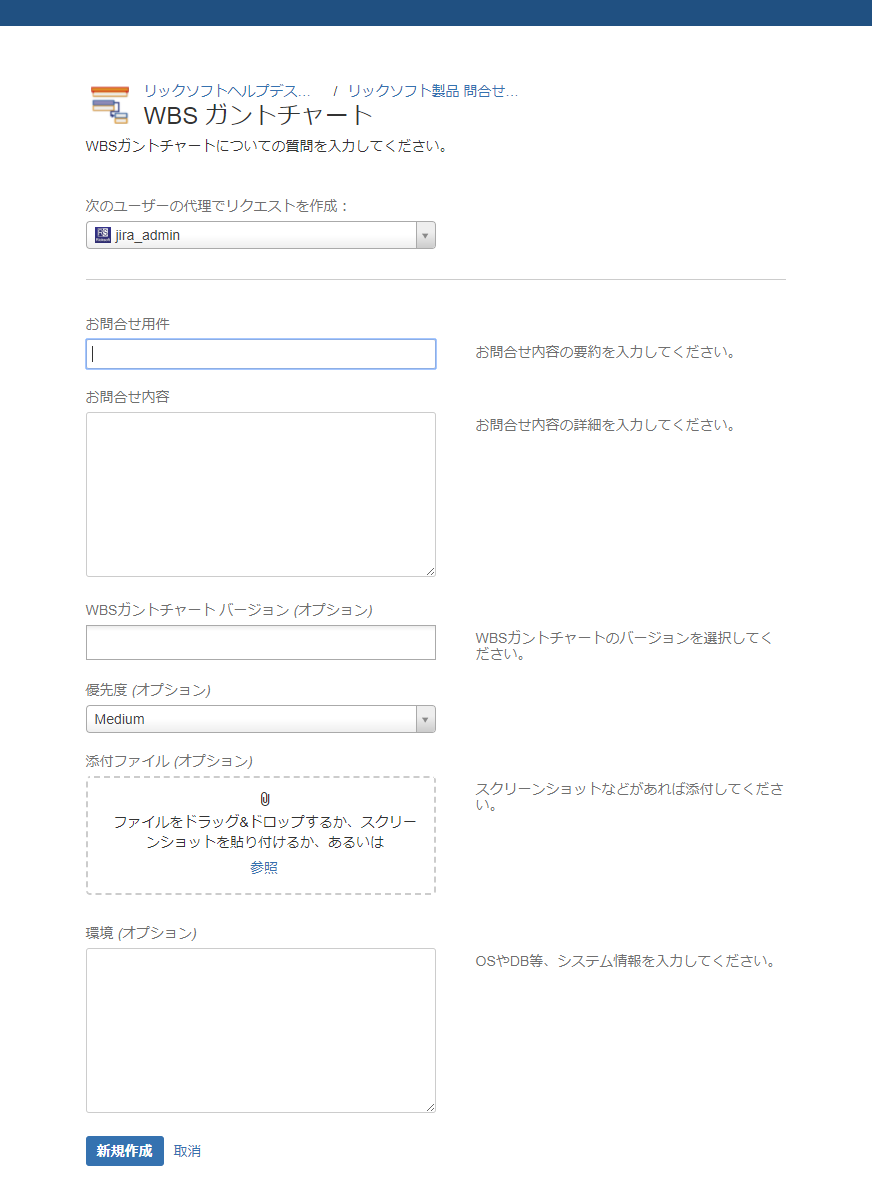Click the 取消 cancel link
This screenshot has width=872, height=1189.
pos(187,1151)
